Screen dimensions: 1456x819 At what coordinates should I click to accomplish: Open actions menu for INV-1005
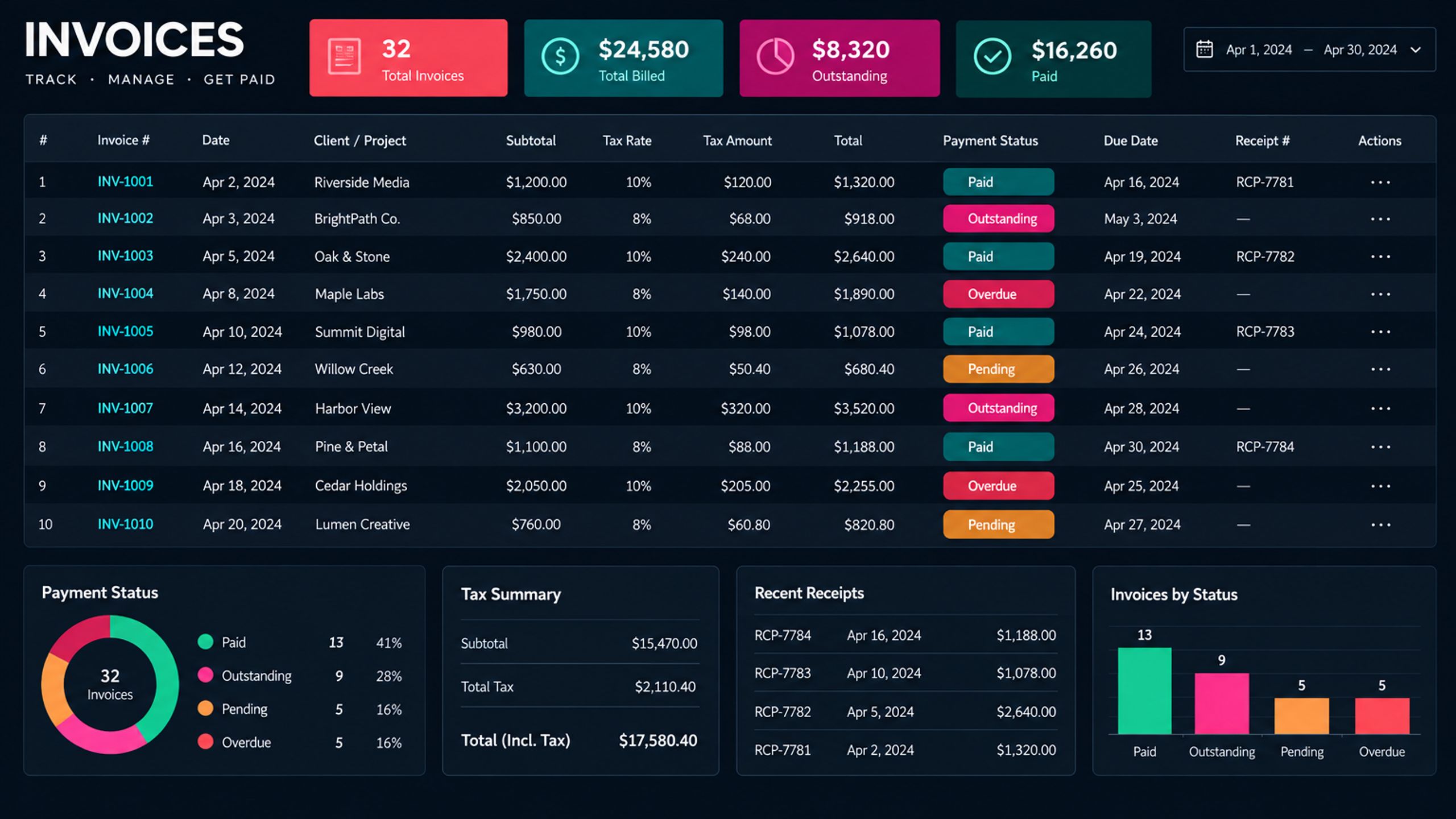pos(1380,332)
